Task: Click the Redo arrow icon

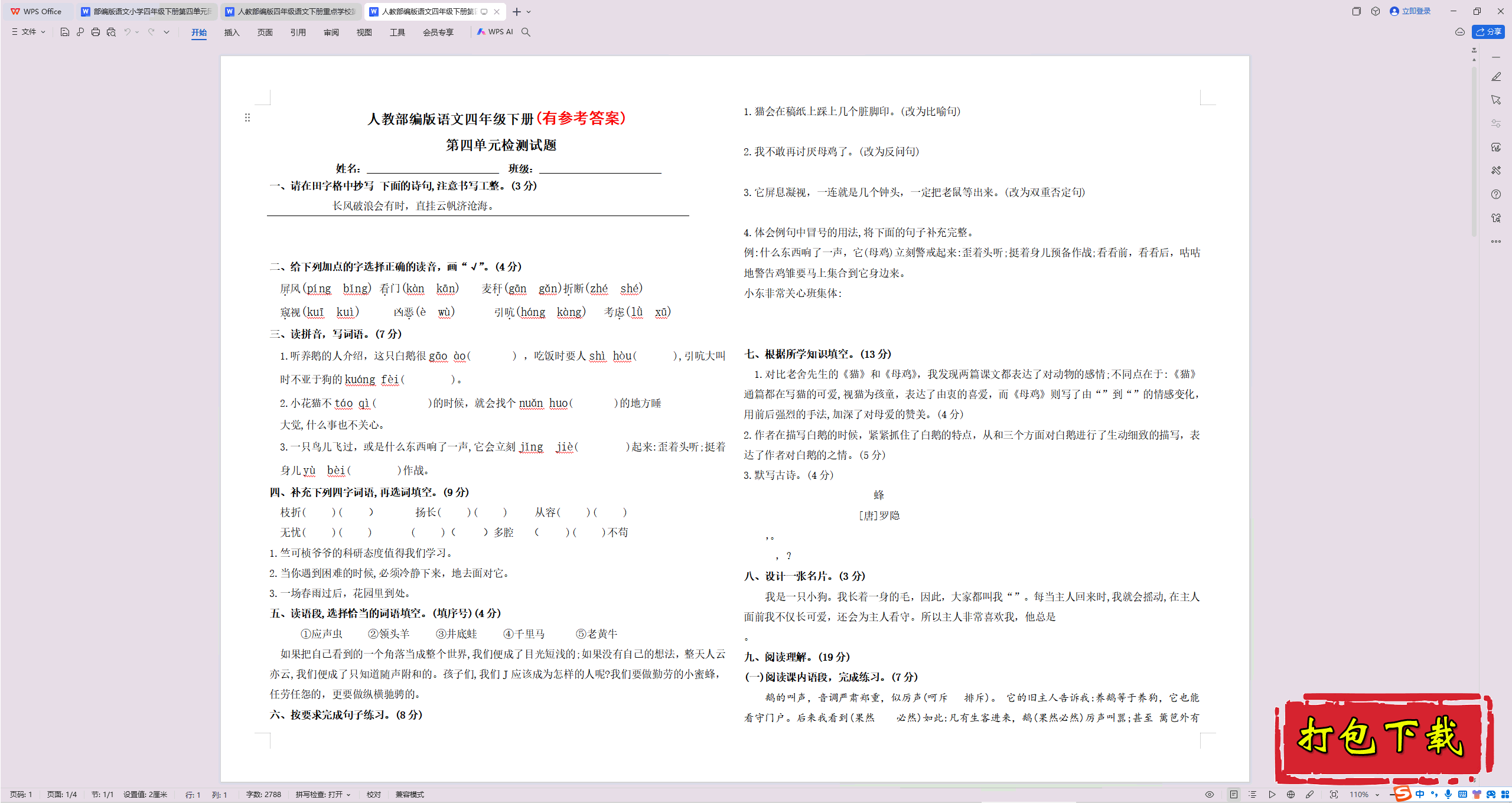Action: pyautogui.click(x=151, y=32)
